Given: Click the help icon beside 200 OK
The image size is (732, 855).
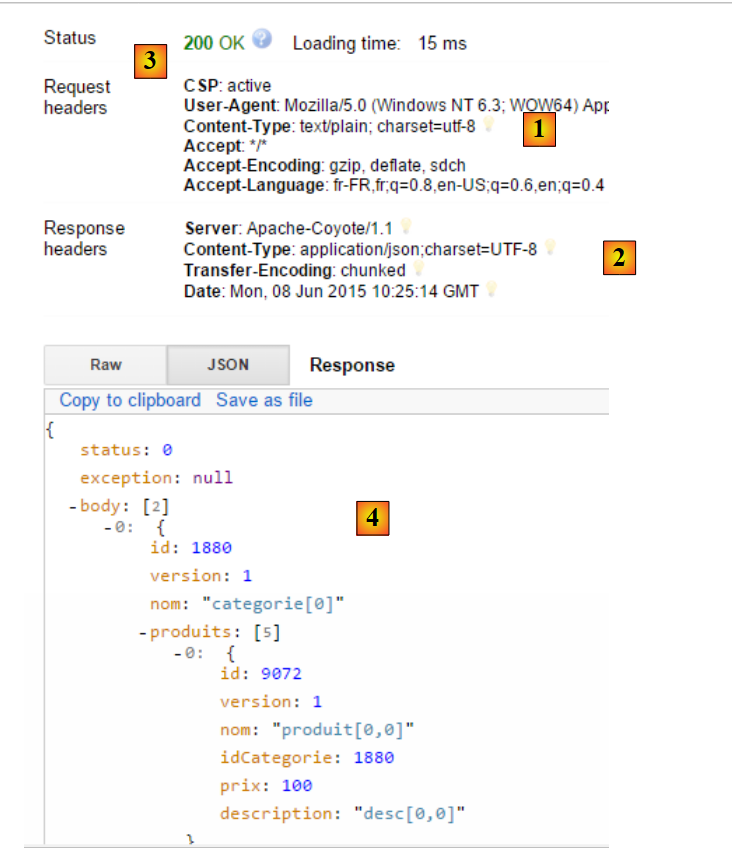Looking at the screenshot, I should coord(262,40).
